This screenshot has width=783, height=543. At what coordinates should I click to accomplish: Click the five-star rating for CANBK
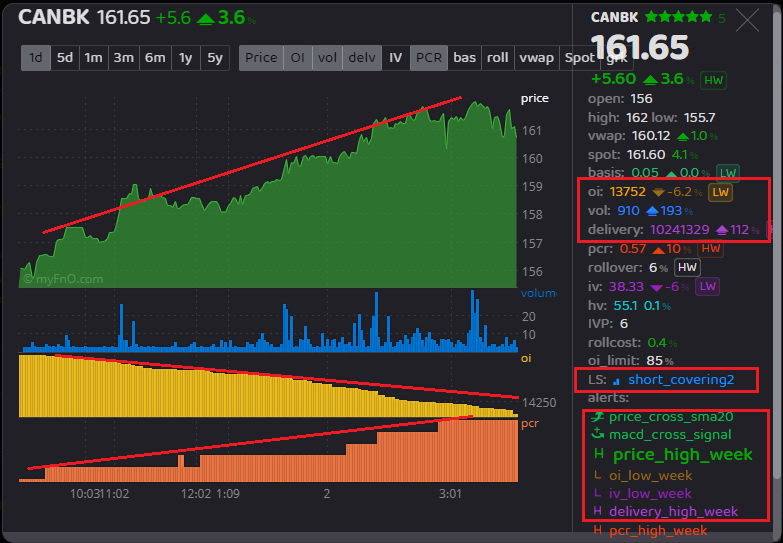[679, 17]
